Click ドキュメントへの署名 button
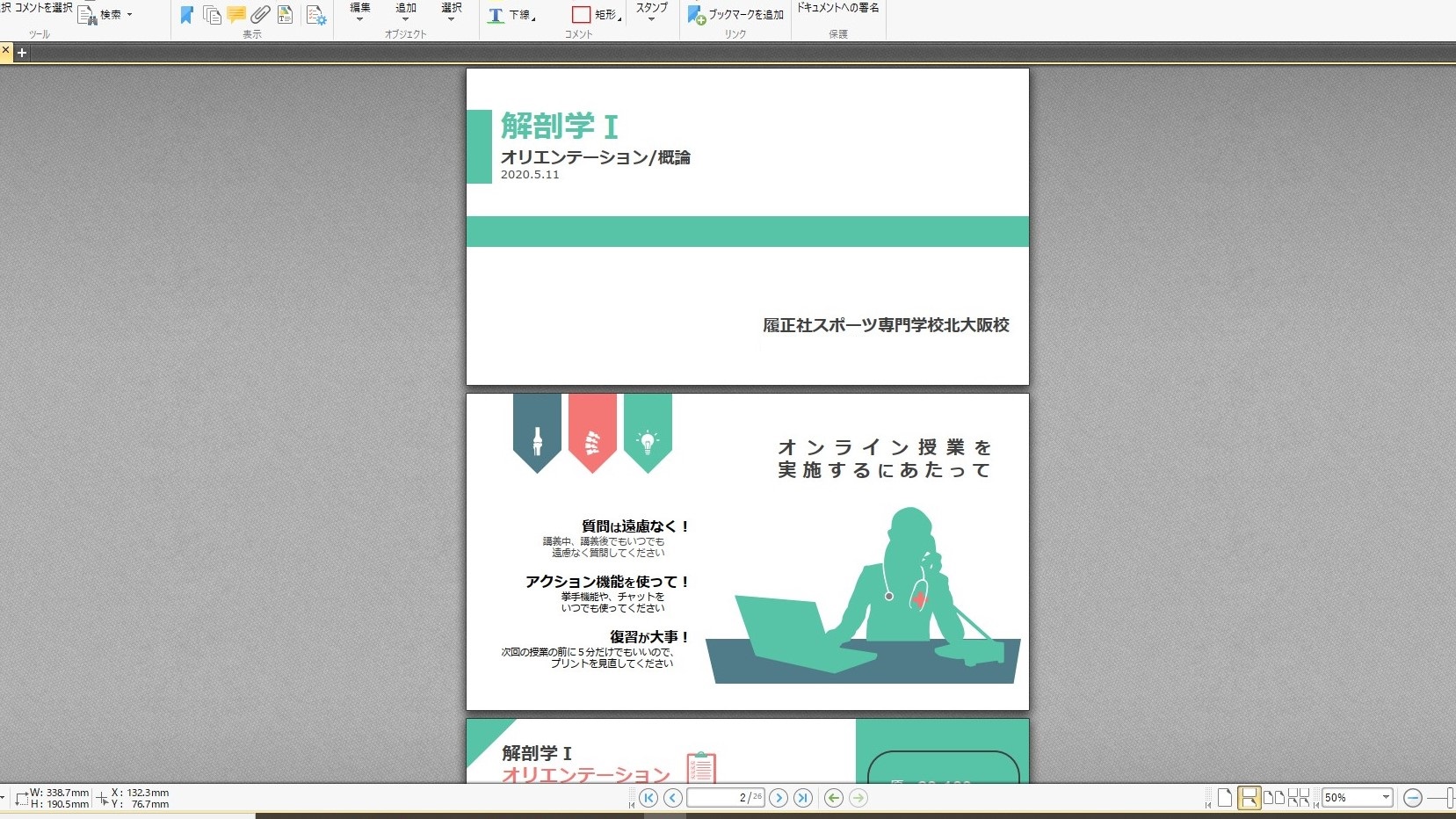Viewport: 1456px width, 819px height. [x=837, y=8]
